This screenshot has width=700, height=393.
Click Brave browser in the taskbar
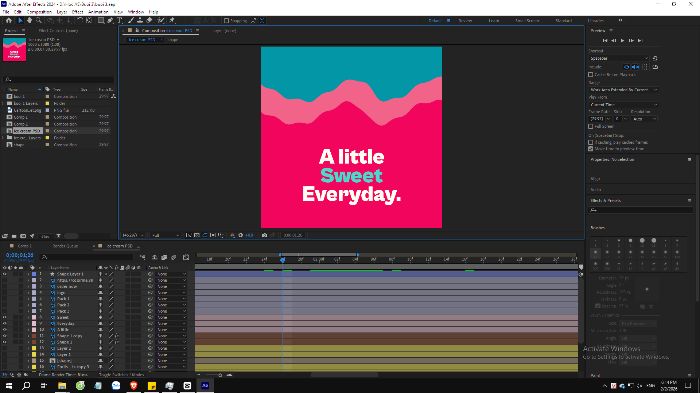(x=133, y=385)
